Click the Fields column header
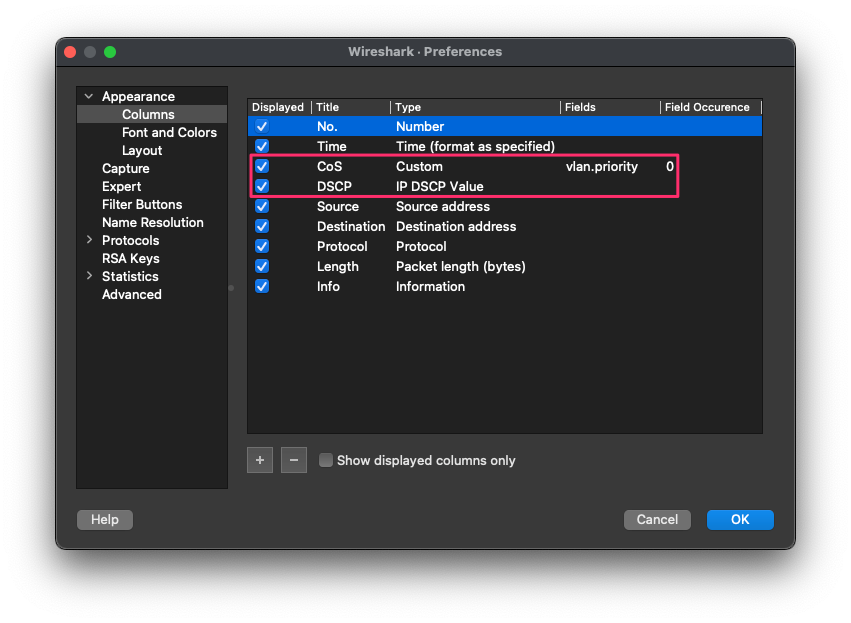851x623 pixels. pyautogui.click(x=610, y=107)
